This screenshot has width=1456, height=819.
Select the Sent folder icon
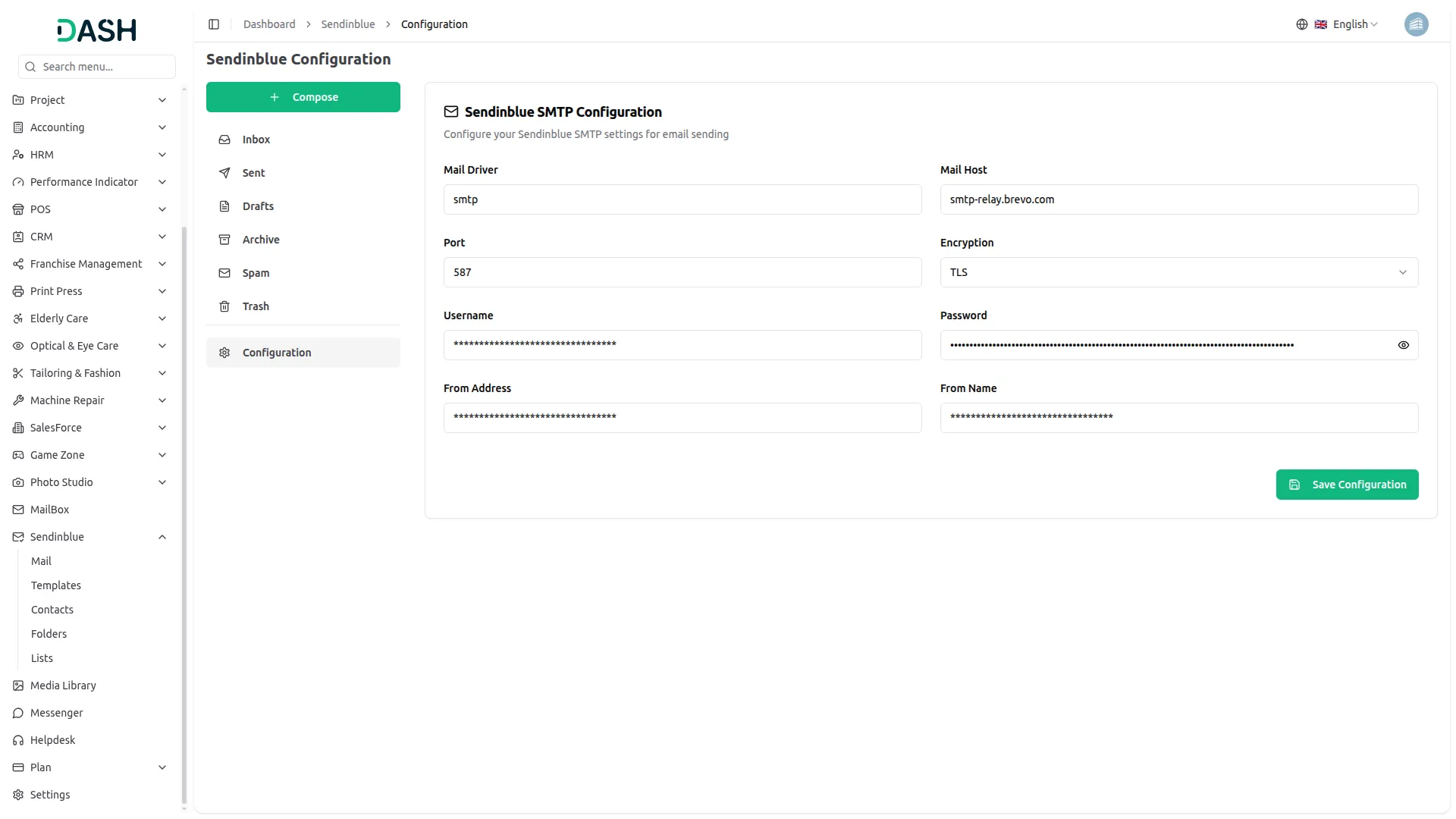[224, 173]
